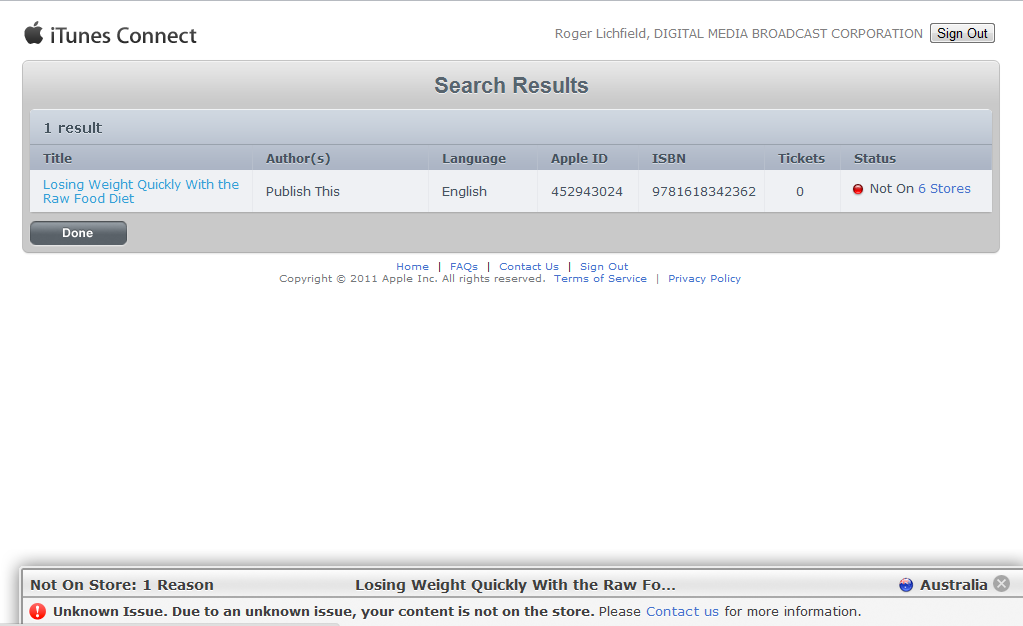The width and height of the screenshot is (1023, 626).
Task: Open the 6 Stores status link
Action: [944, 189]
